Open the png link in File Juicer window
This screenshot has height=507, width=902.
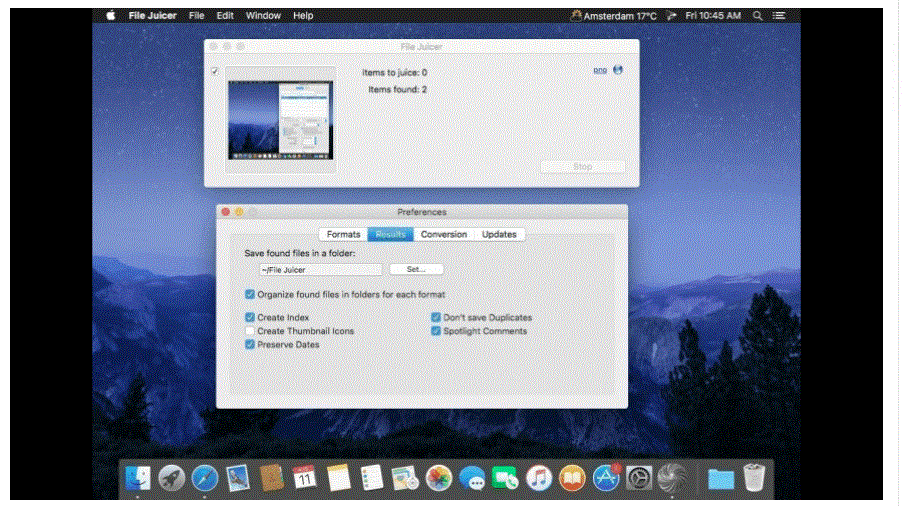pos(599,70)
